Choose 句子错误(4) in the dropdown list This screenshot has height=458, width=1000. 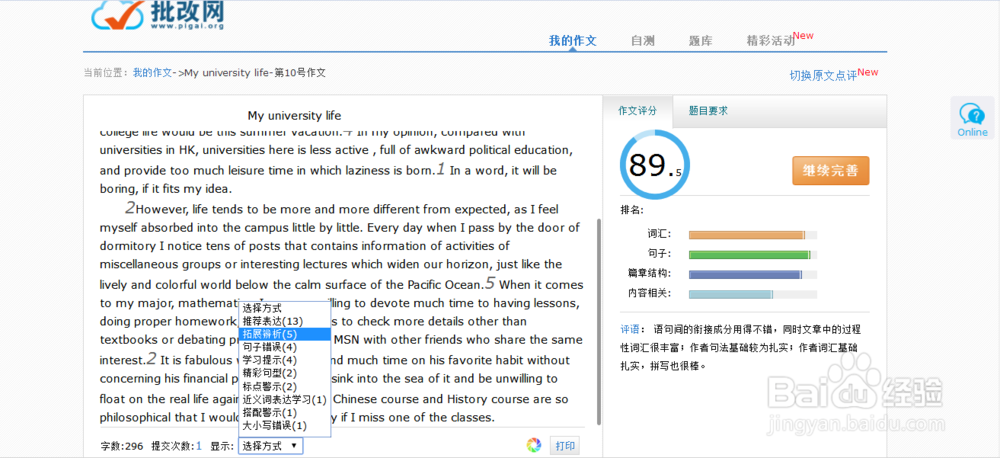[269, 347]
